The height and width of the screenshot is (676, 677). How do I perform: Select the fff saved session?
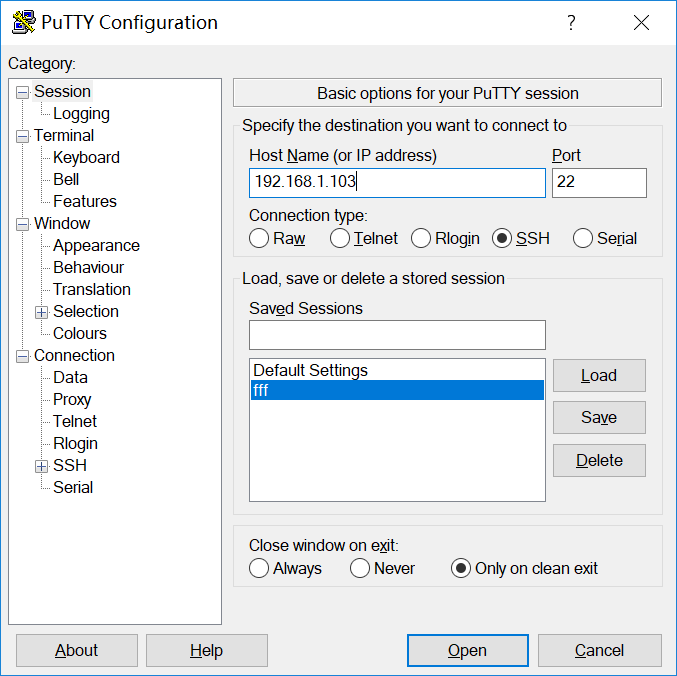tap(397, 390)
